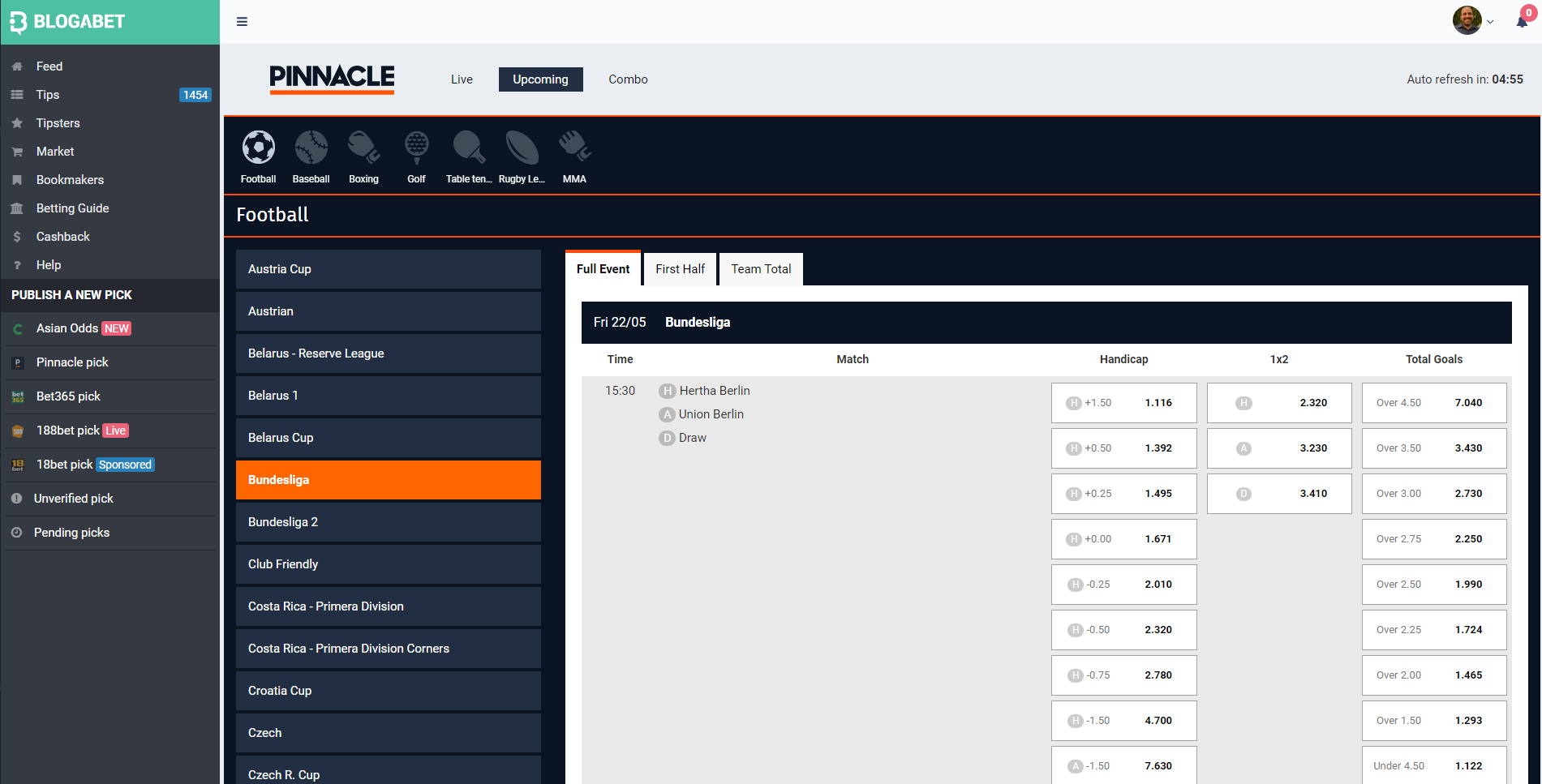The image size is (1542, 784).
Task: Switch to the First Half tab
Action: pyautogui.click(x=680, y=269)
